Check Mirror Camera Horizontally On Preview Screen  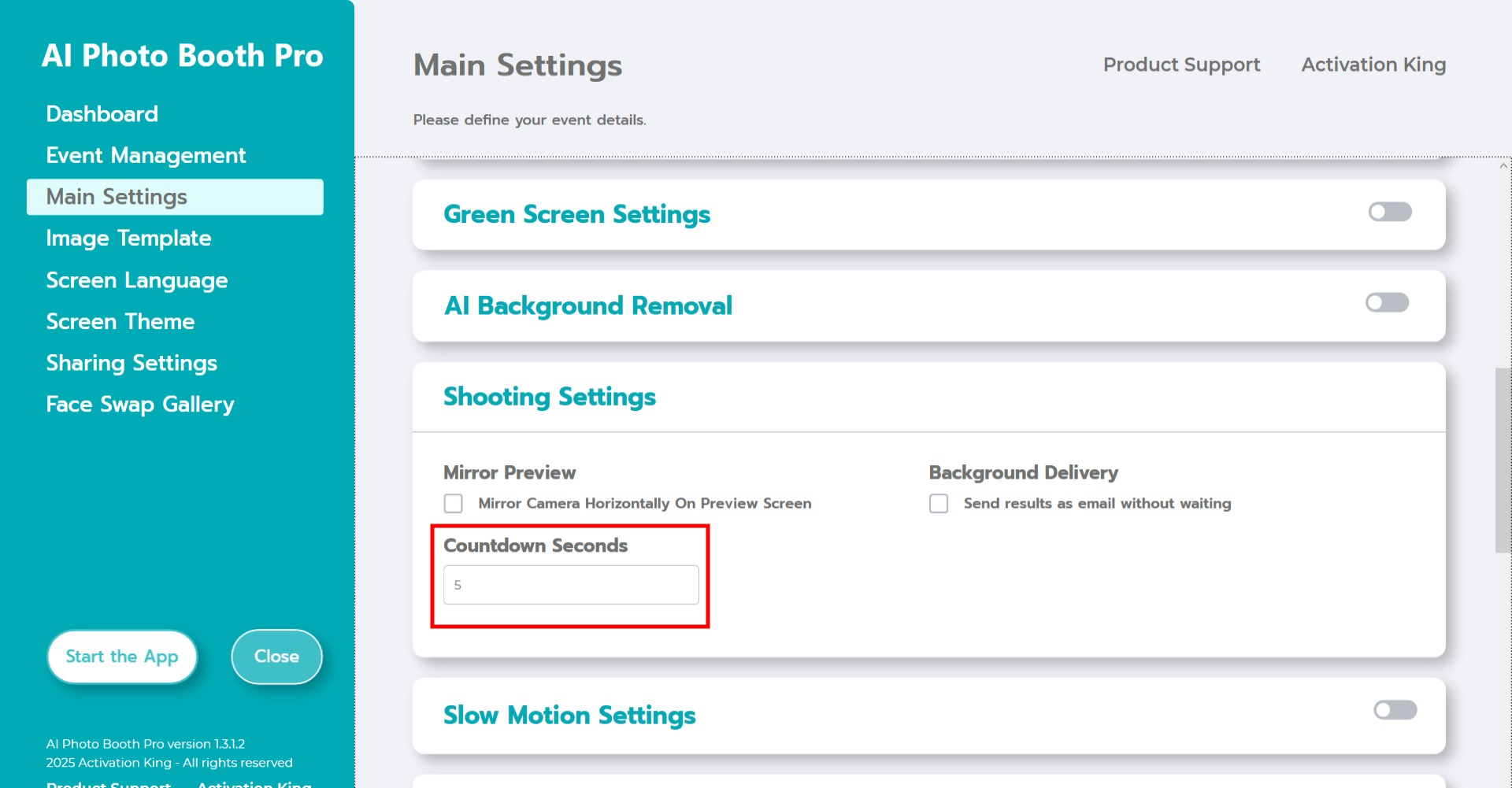(x=454, y=503)
